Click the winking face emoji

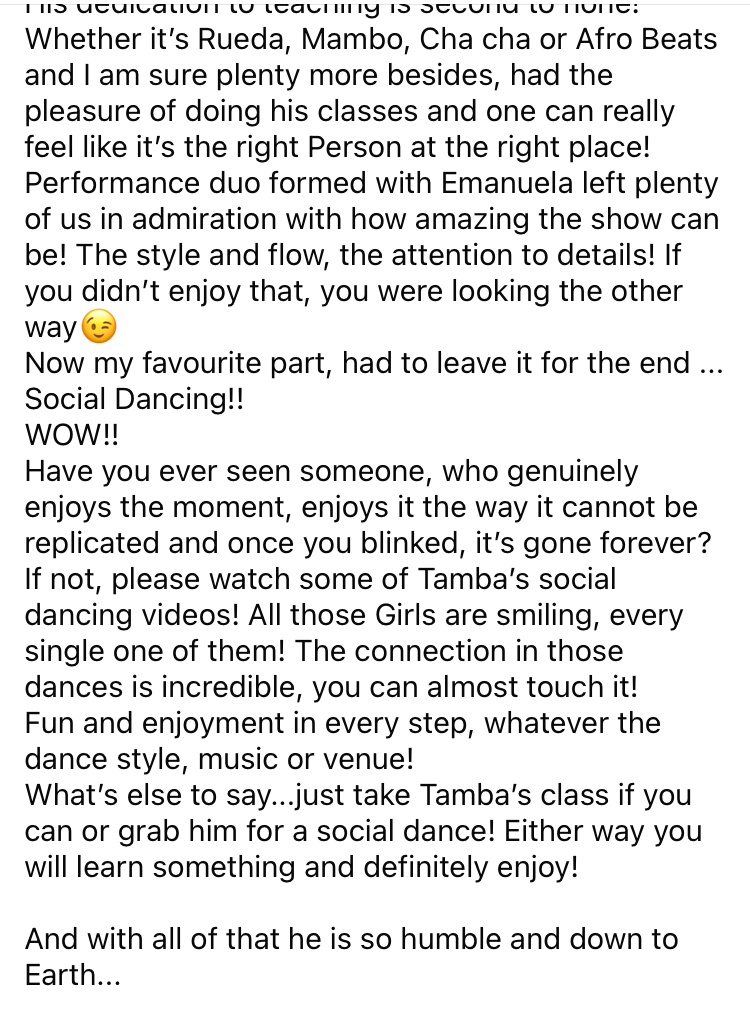99,327
